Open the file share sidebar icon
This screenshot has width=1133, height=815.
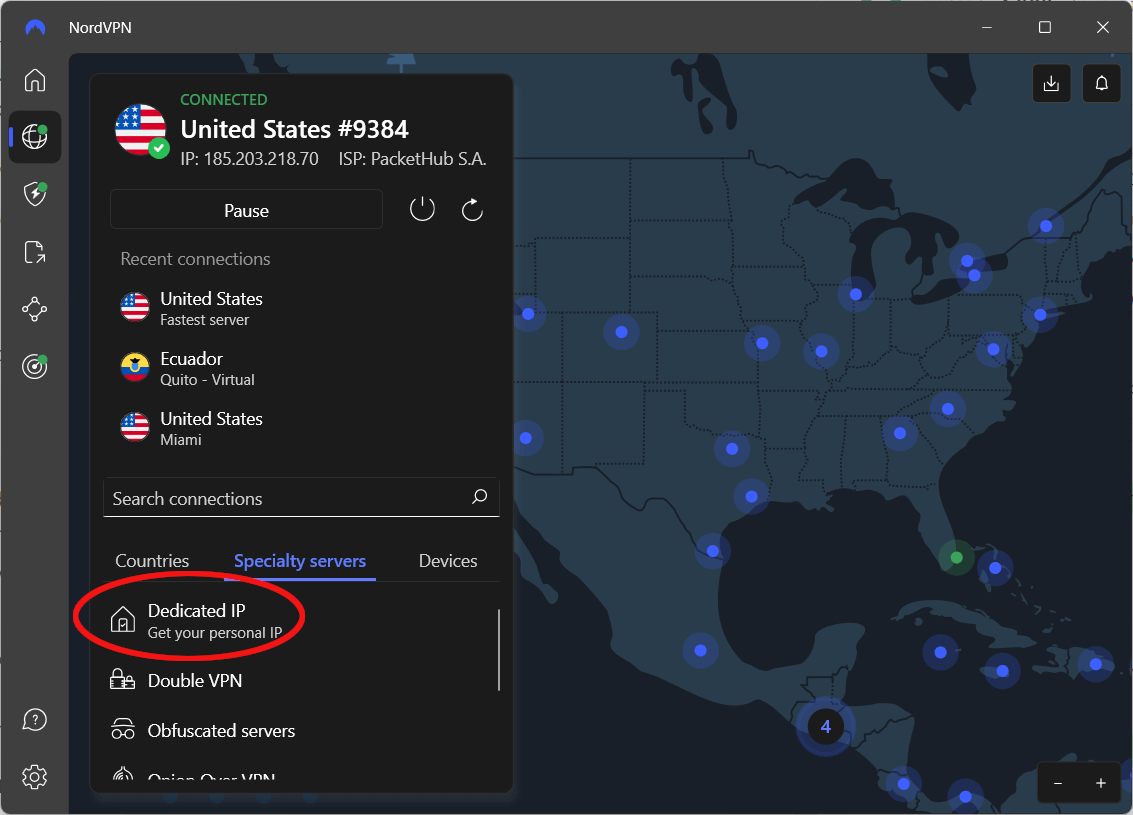pyautogui.click(x=35, y=252)
